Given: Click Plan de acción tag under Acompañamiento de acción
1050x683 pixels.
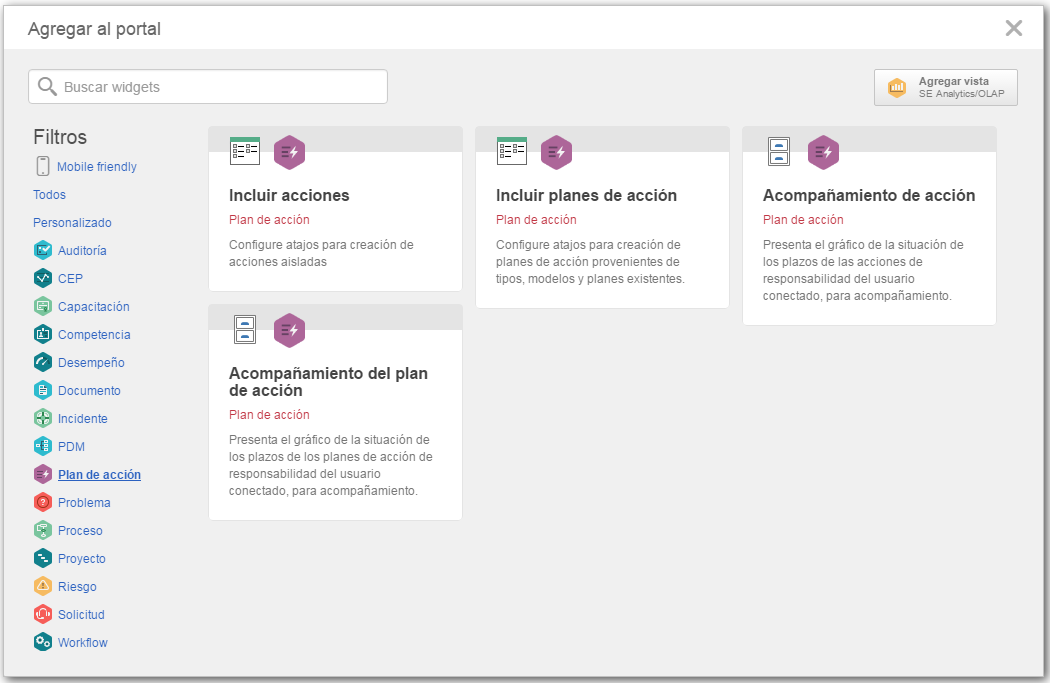Looking at the screenshot, I should 803,220.
